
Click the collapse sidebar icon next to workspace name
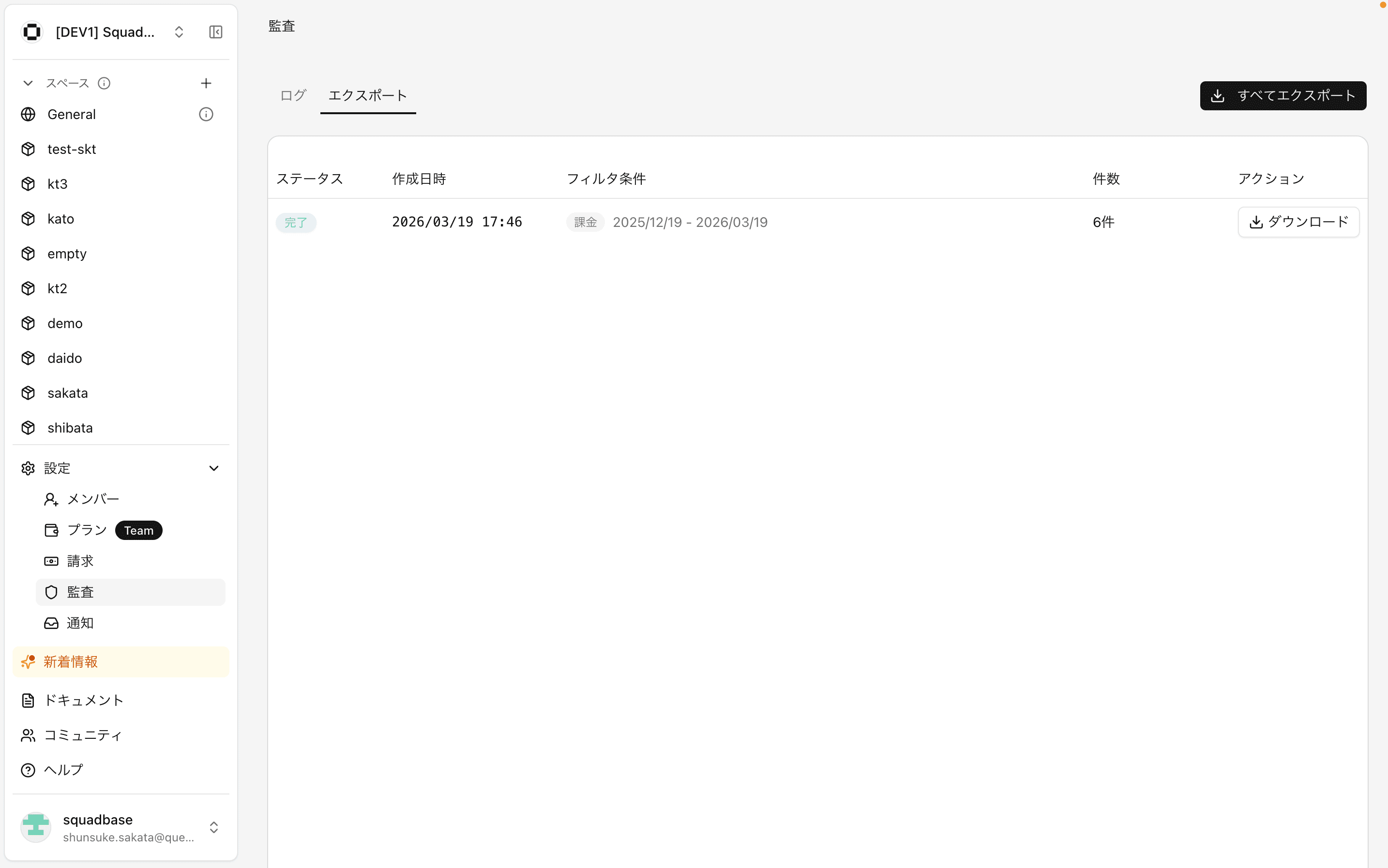(x=215, y=31)
